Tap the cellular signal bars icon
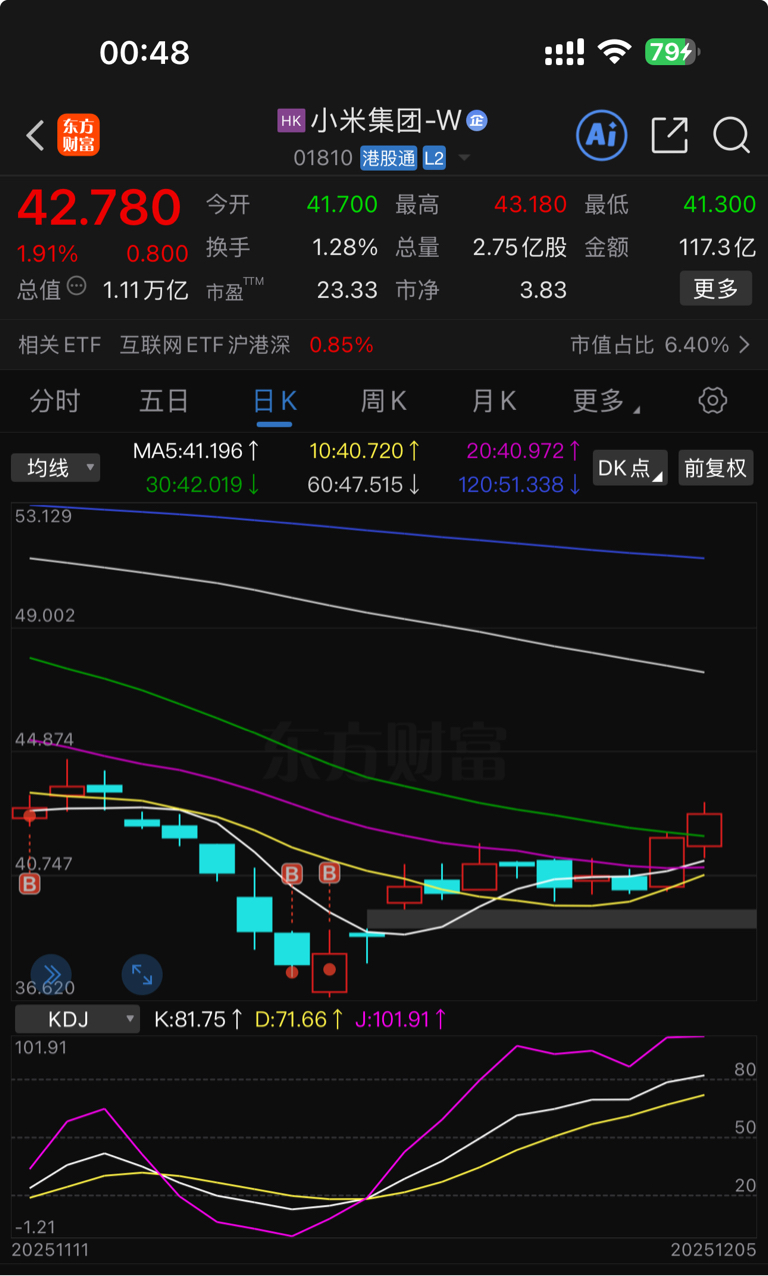The image size is (768, 1276). [565, 53]
